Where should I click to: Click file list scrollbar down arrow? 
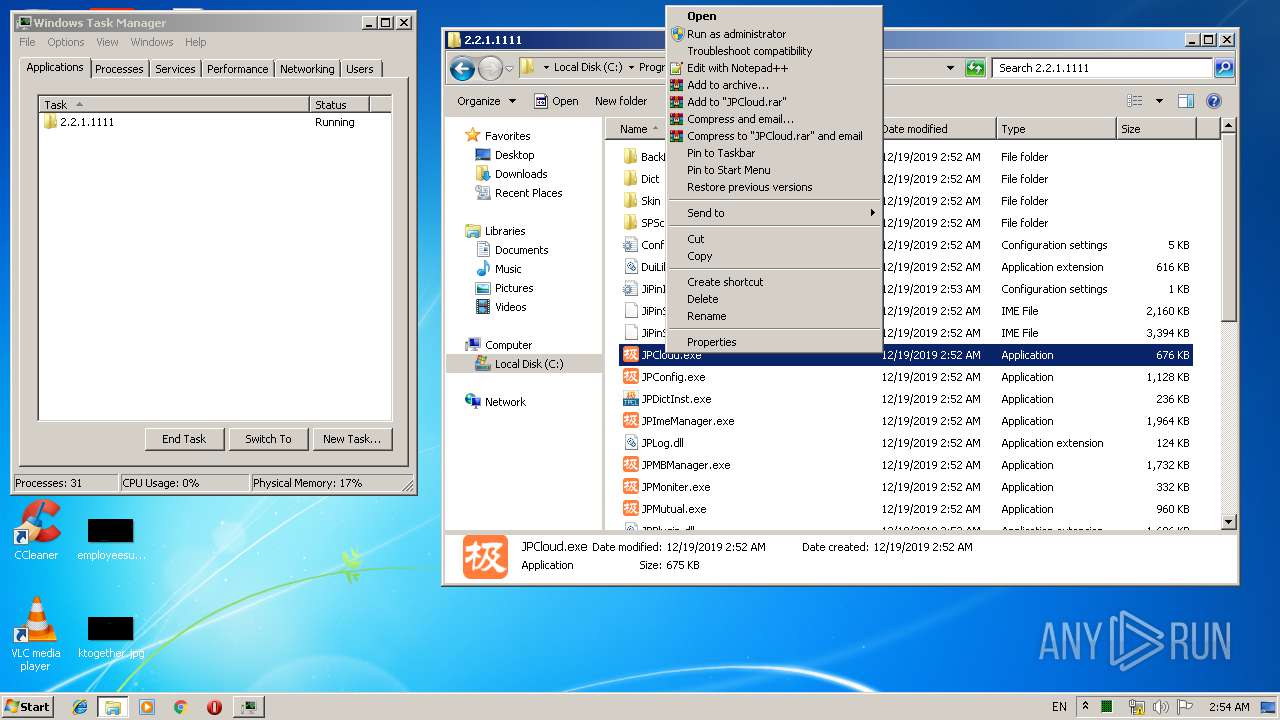(1229, 522)
